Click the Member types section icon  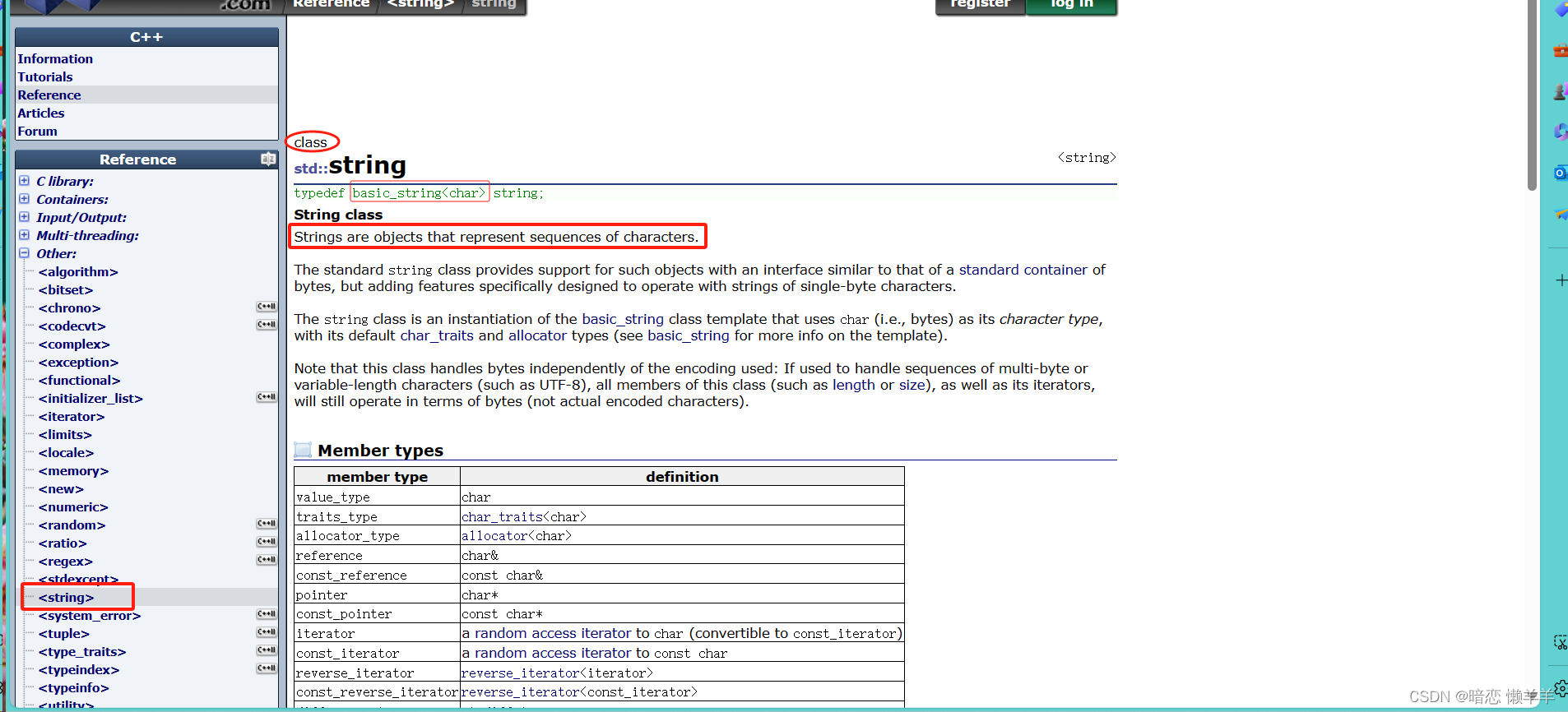click(303, 450)
